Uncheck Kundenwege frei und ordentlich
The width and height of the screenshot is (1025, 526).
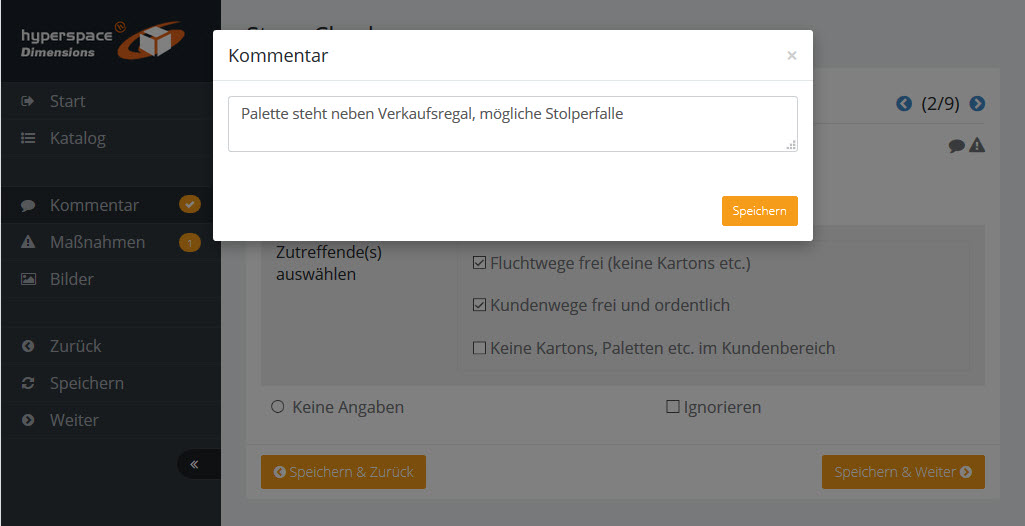pyautogui.click(x=479, y=305)
